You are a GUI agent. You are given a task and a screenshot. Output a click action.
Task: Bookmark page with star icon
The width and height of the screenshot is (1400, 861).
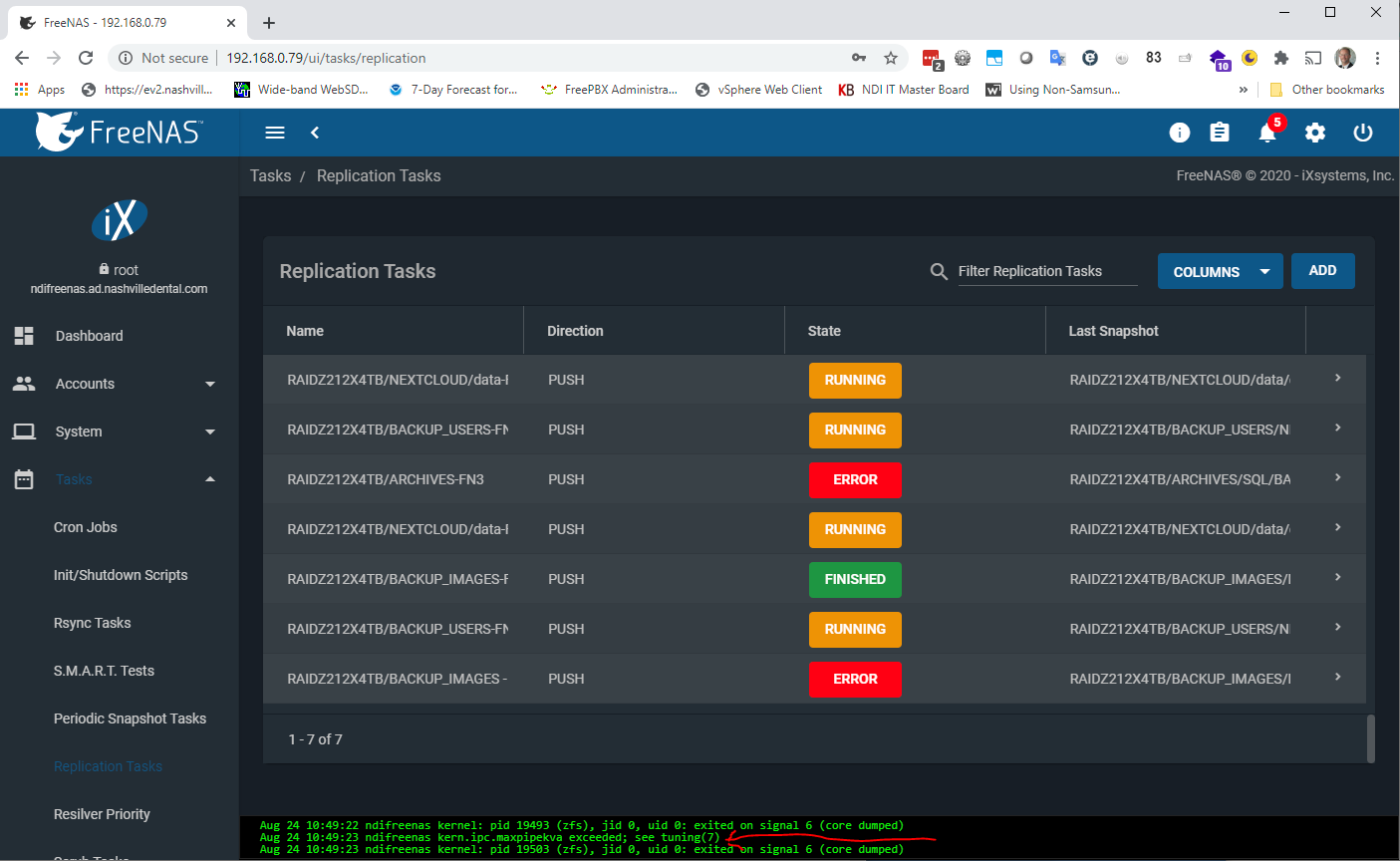click(891, 58)
